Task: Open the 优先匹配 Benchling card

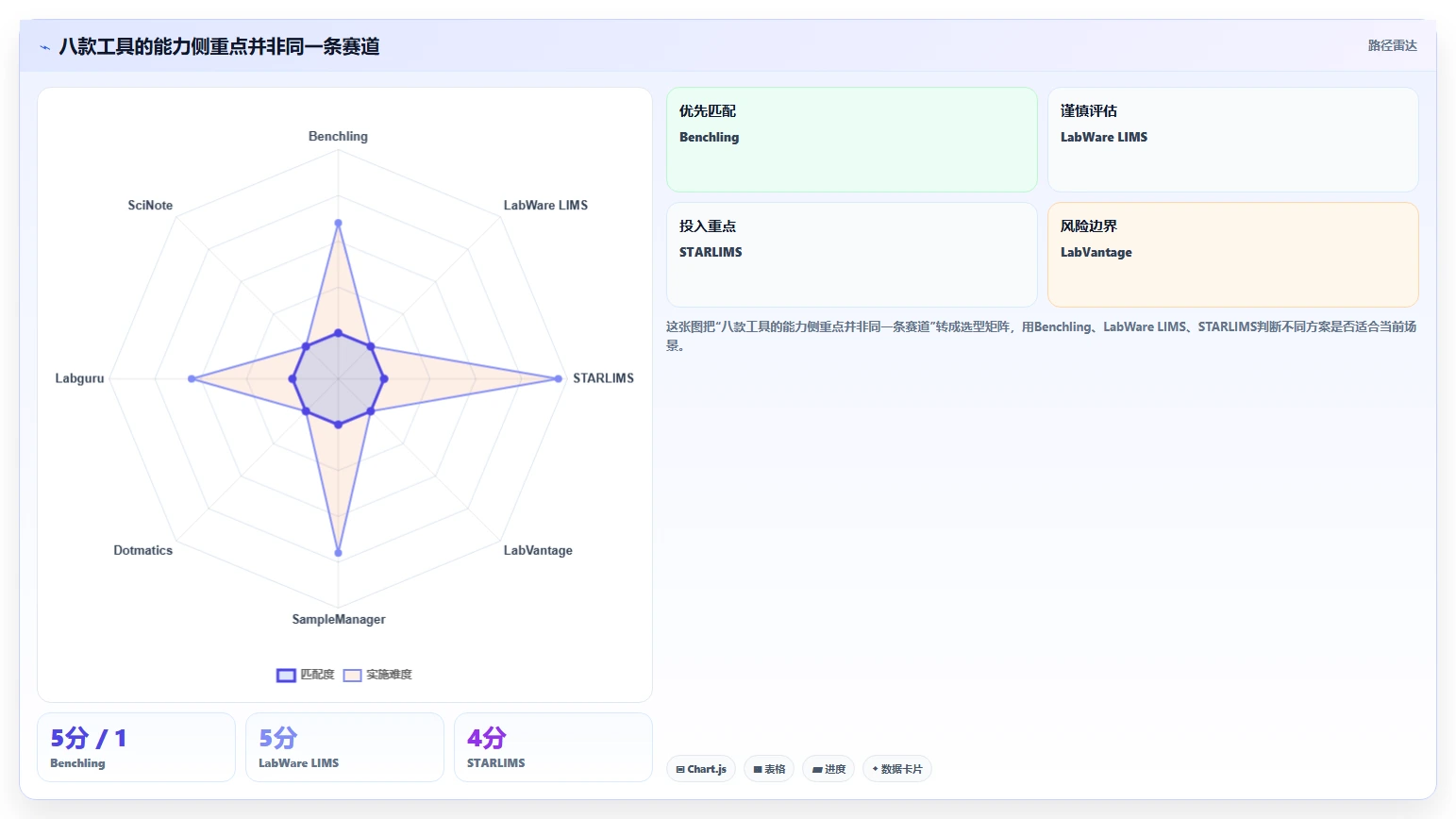Action: tap(852, 140)
